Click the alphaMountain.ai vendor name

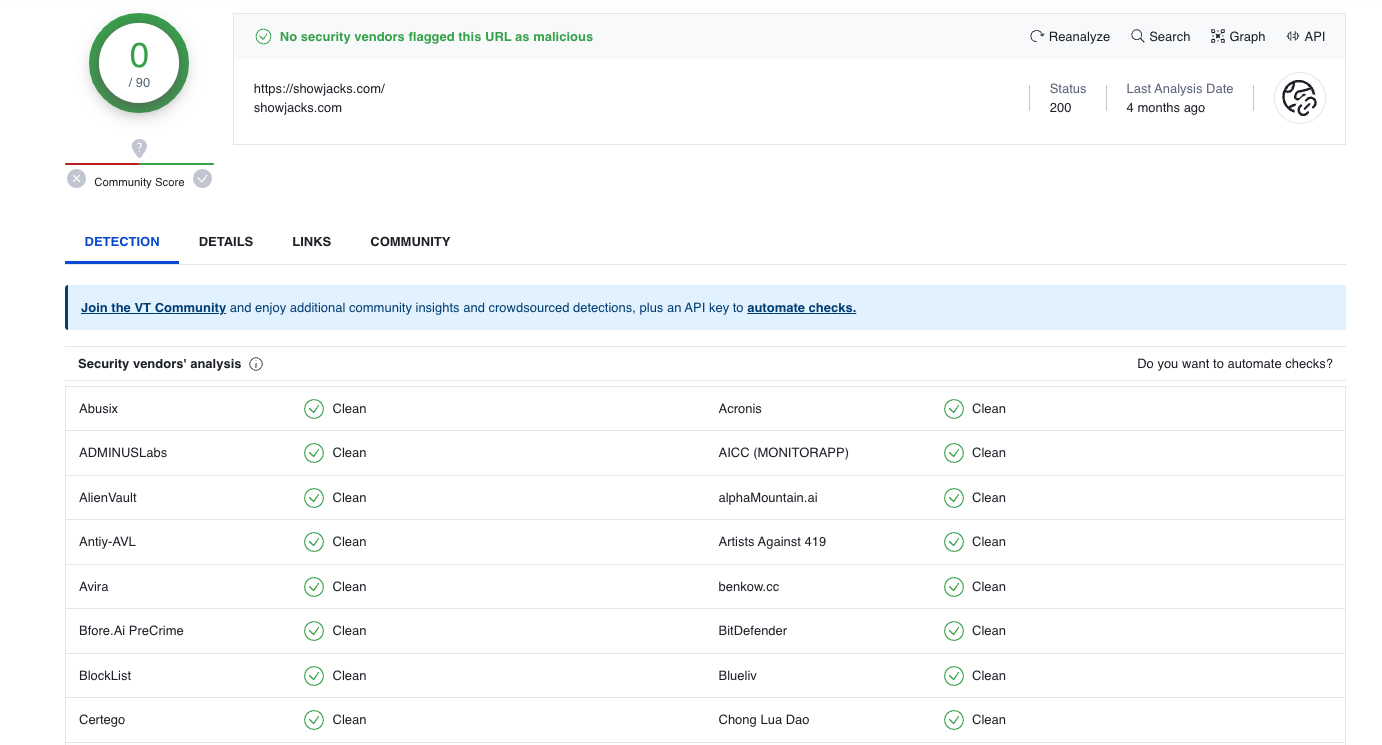click(768, 497)
